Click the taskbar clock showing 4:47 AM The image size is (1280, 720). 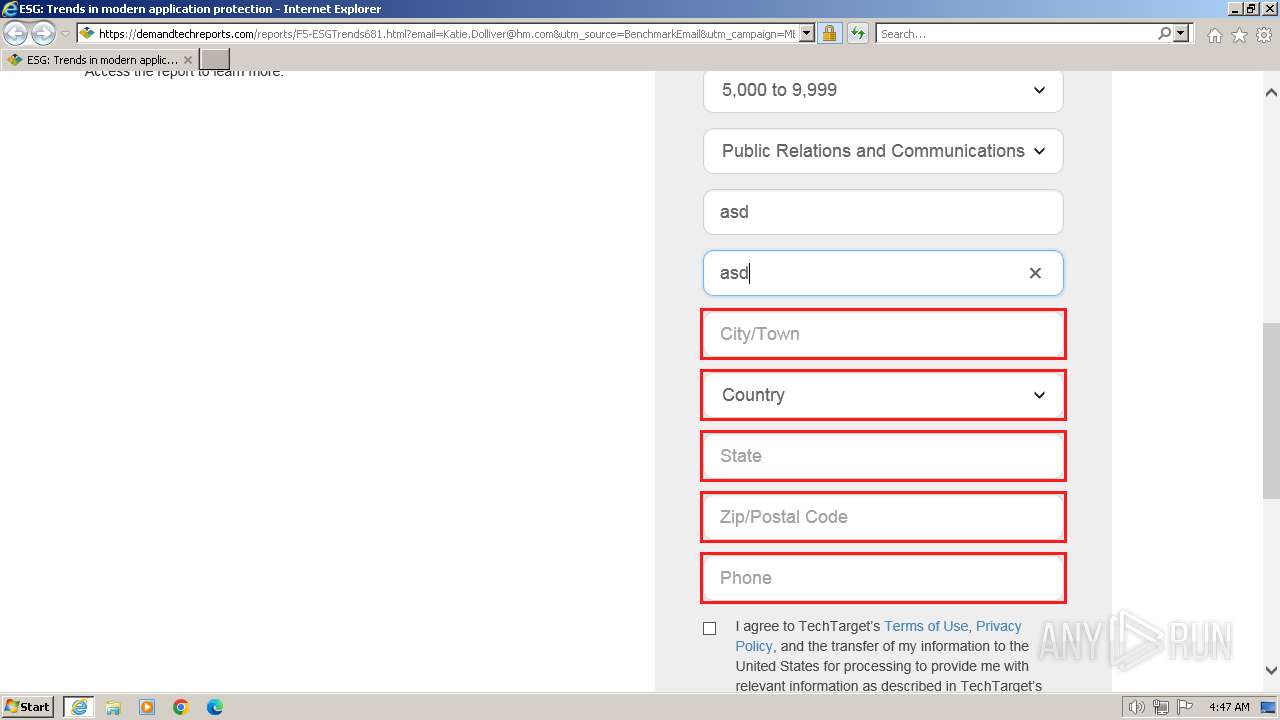tap(1229, 707)
